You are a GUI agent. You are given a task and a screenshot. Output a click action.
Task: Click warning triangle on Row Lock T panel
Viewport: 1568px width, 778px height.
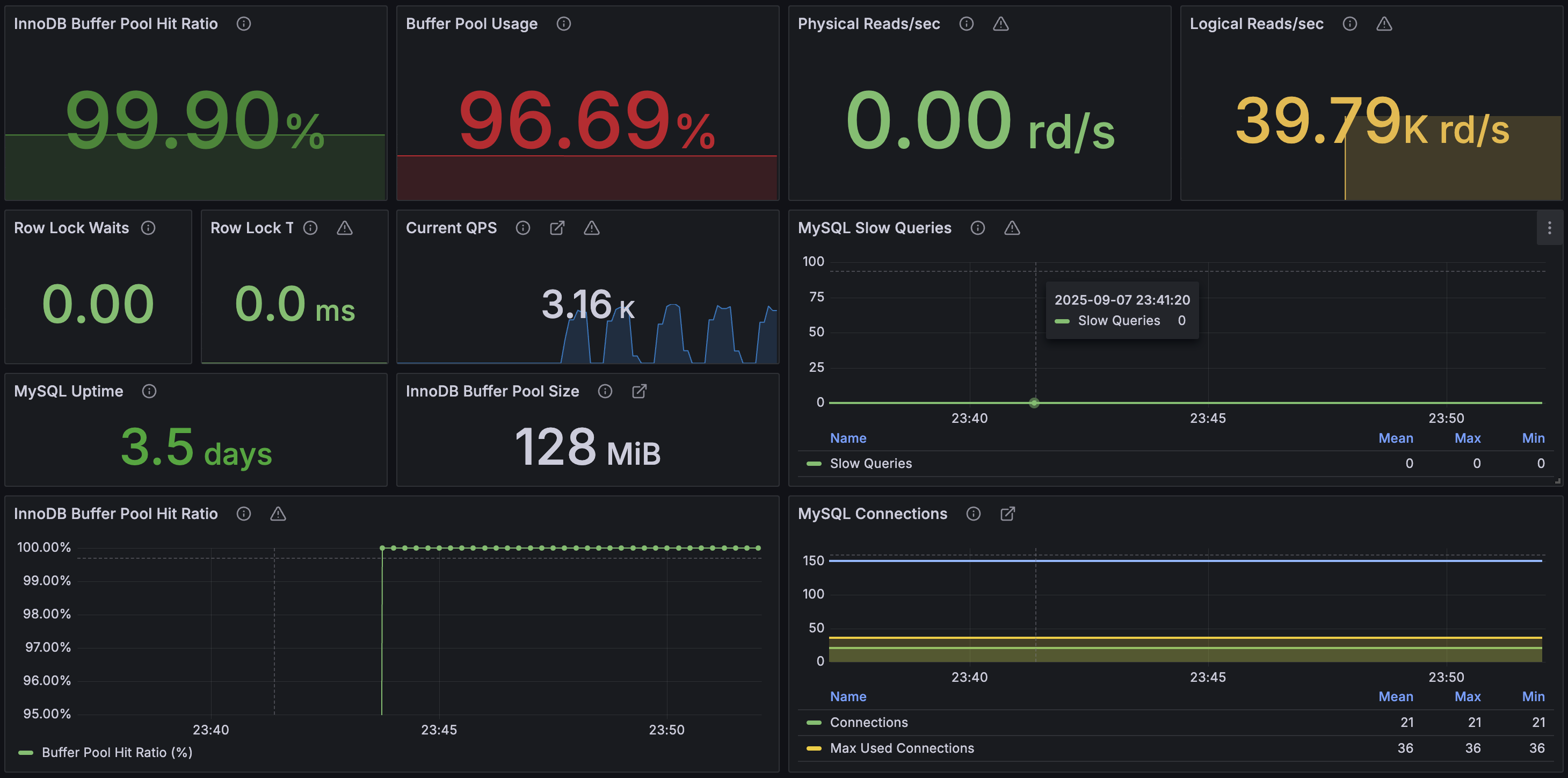345,228
